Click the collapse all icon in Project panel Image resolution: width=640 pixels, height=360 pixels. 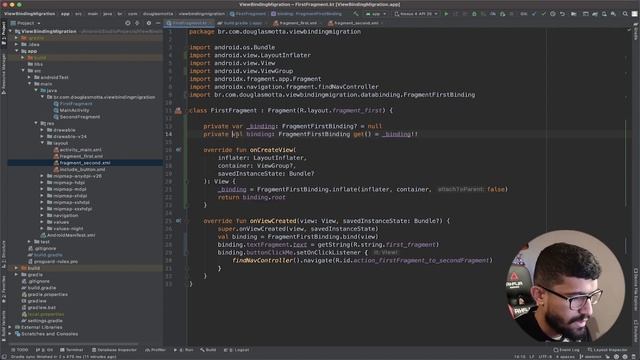pyautogui.click(x=138, y=23)
